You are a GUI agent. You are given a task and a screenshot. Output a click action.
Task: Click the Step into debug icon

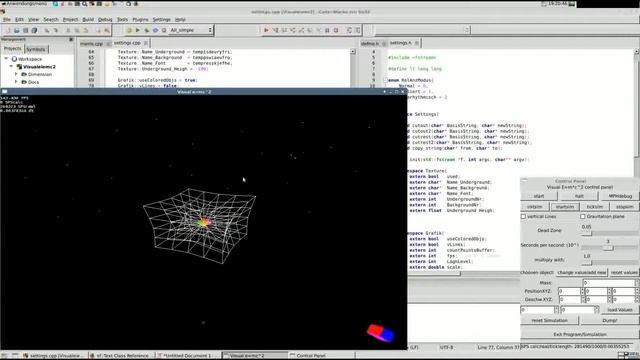coord(293,30)
